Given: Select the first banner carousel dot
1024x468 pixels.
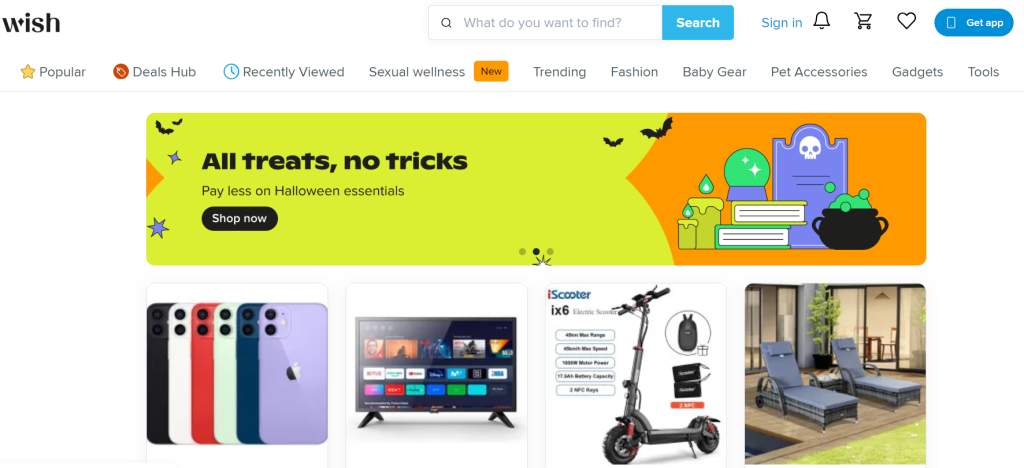Looking at the screenshot, I should 522,251.
